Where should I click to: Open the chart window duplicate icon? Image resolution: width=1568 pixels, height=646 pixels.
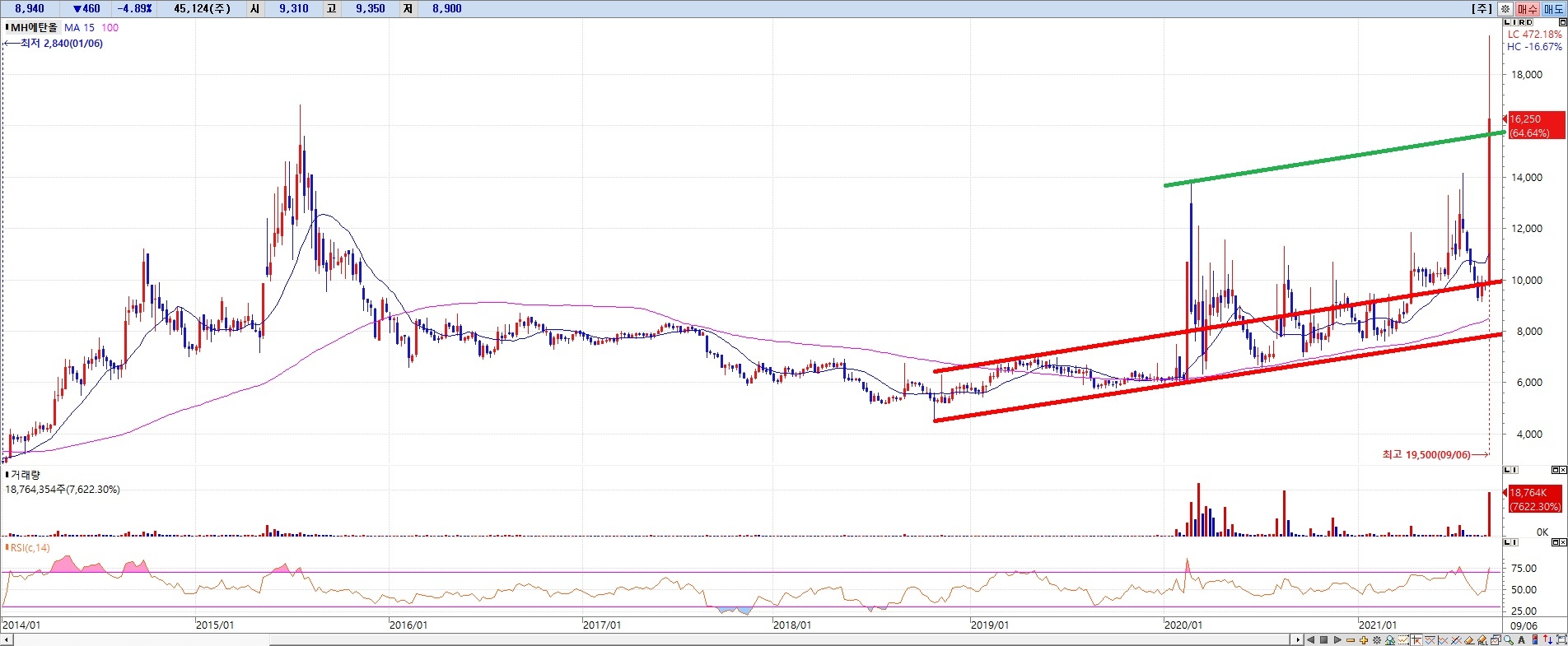[x=1496, y=639]
